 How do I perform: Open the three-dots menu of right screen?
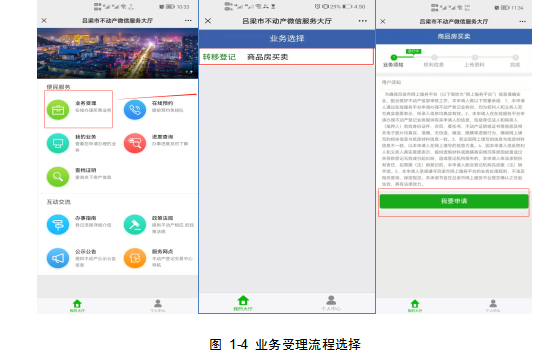522,21
